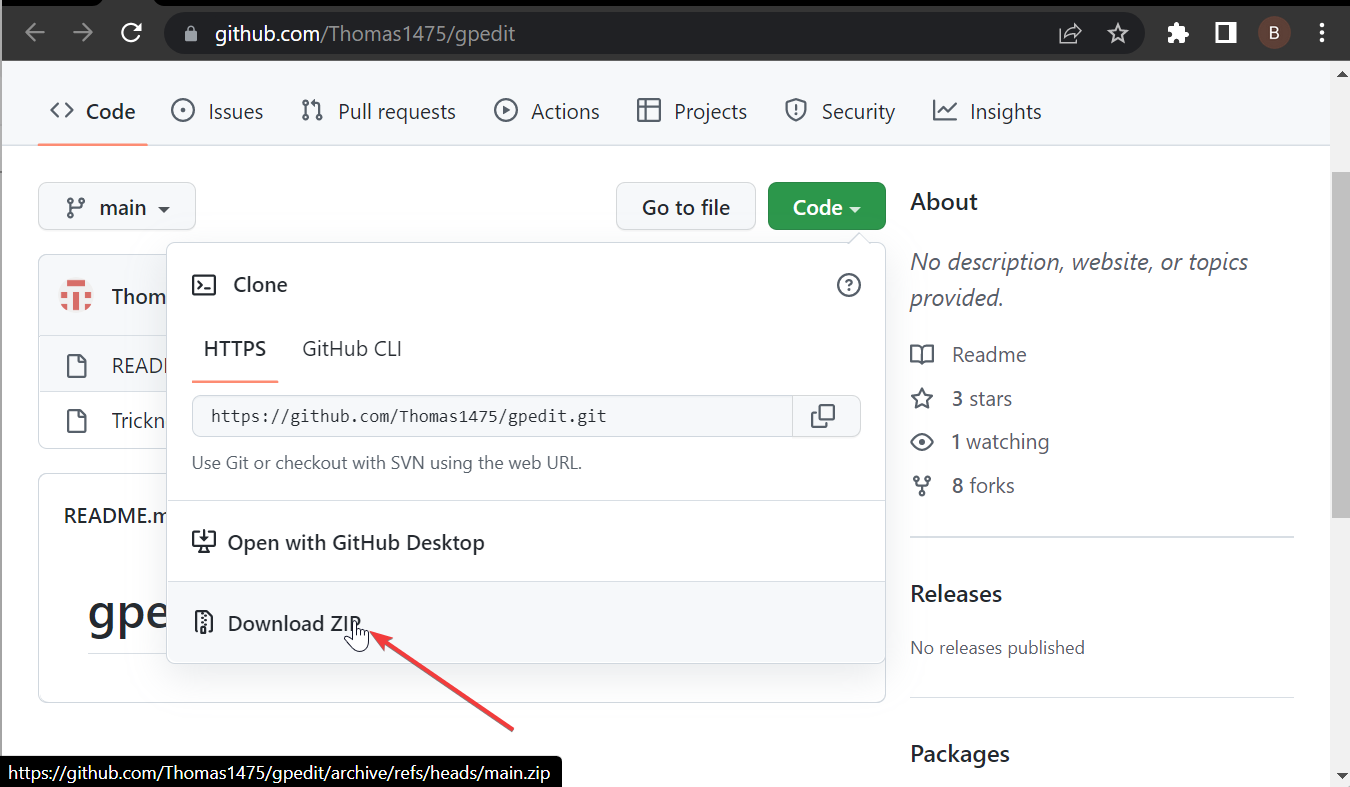Switch to the Code tab

[93, 112]
